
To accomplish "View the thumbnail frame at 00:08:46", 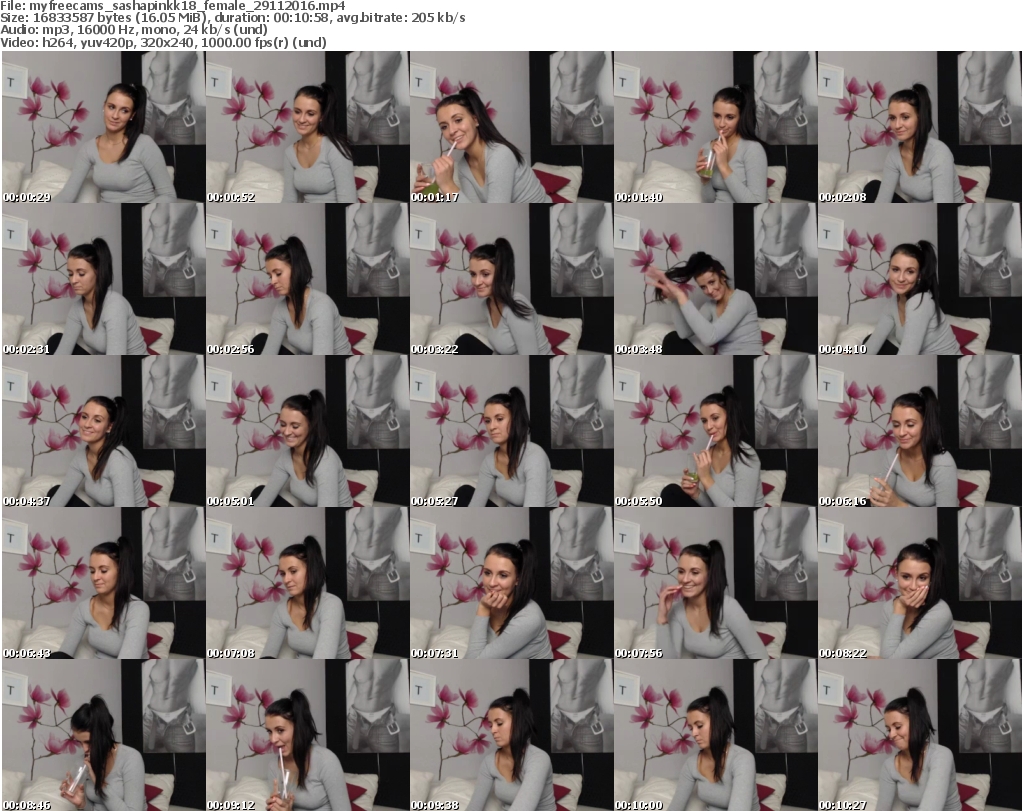I will pyautogui.click(x=103, y=735).
